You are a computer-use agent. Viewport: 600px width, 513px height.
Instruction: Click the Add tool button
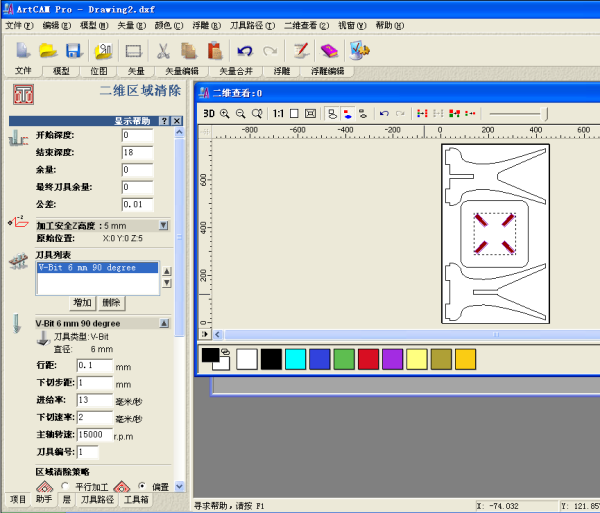[82, 303]
